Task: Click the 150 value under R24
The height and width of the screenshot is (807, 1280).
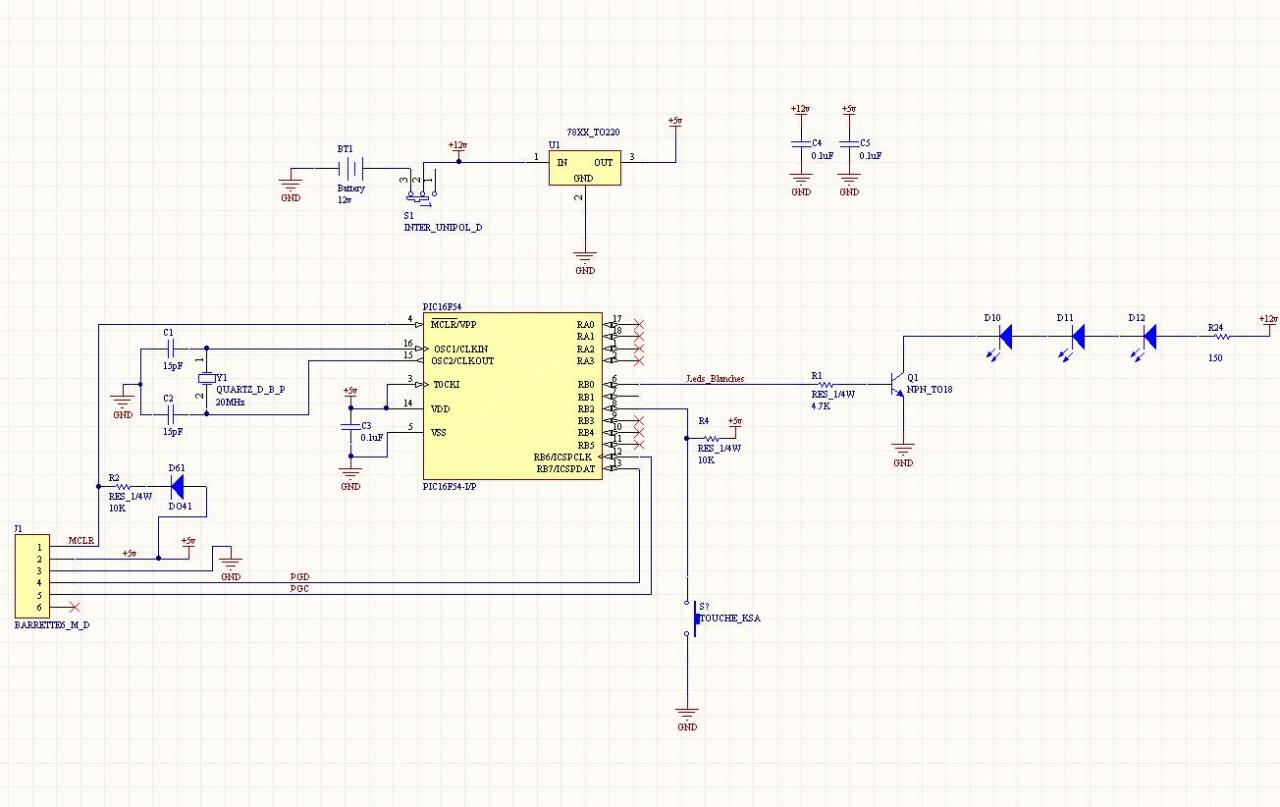Action: click(1216, 357)
